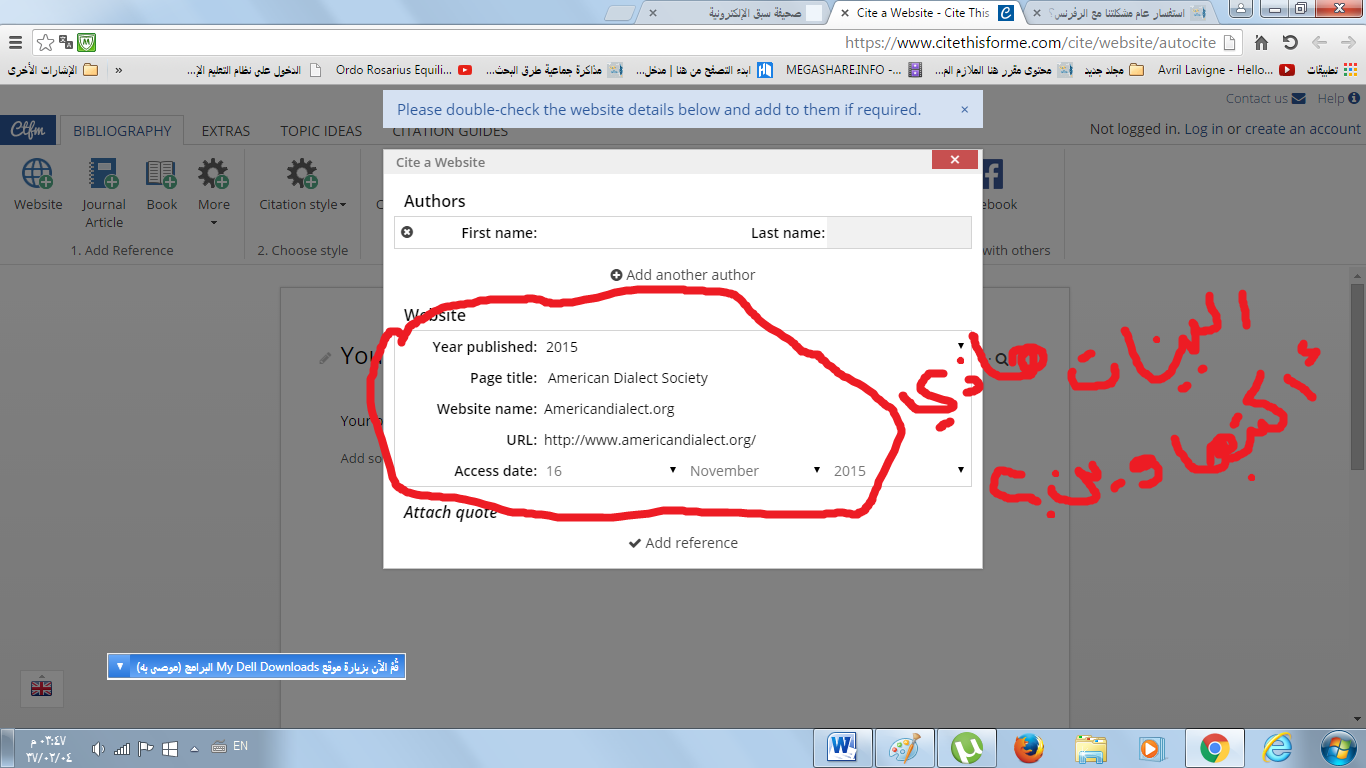Open the MEGASHARE.INFO bookmark
This screenshot has height=768, width=1366.
(853, 70)
